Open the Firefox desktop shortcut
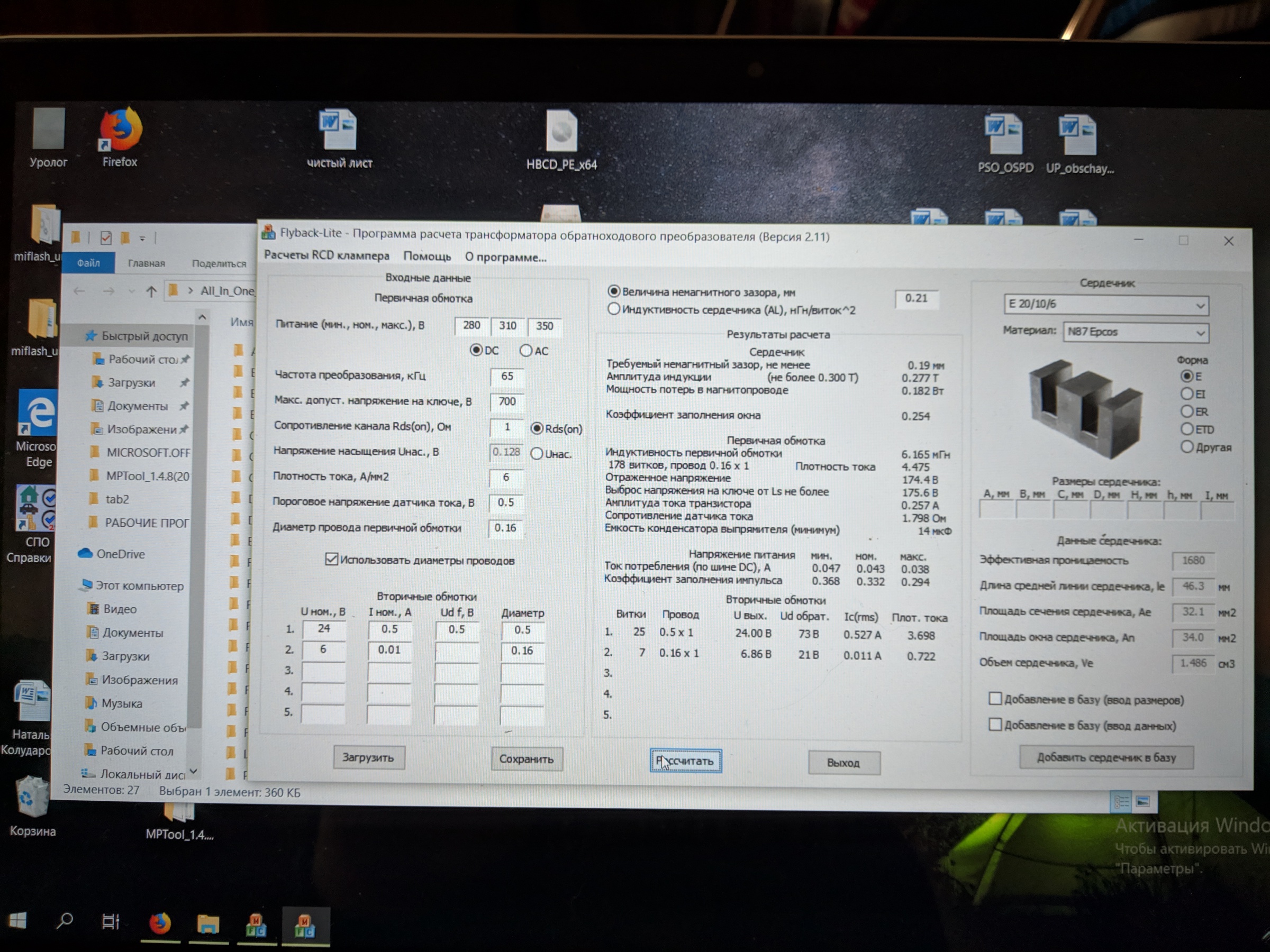Viewport: 1270px width, 952px height. pyautogui.click(x=120, y=136)
